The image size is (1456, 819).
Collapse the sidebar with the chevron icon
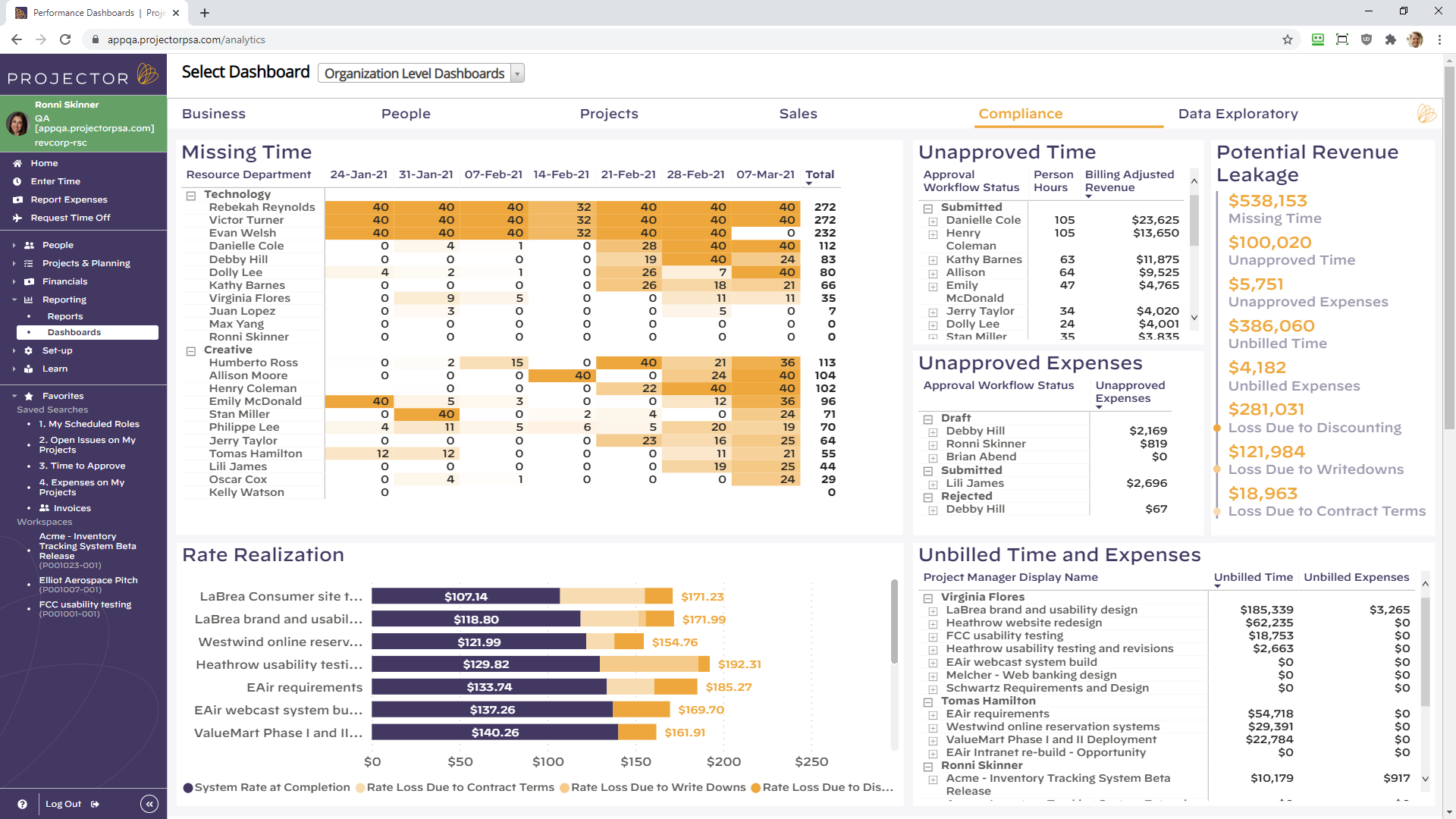tap(149, 804)
